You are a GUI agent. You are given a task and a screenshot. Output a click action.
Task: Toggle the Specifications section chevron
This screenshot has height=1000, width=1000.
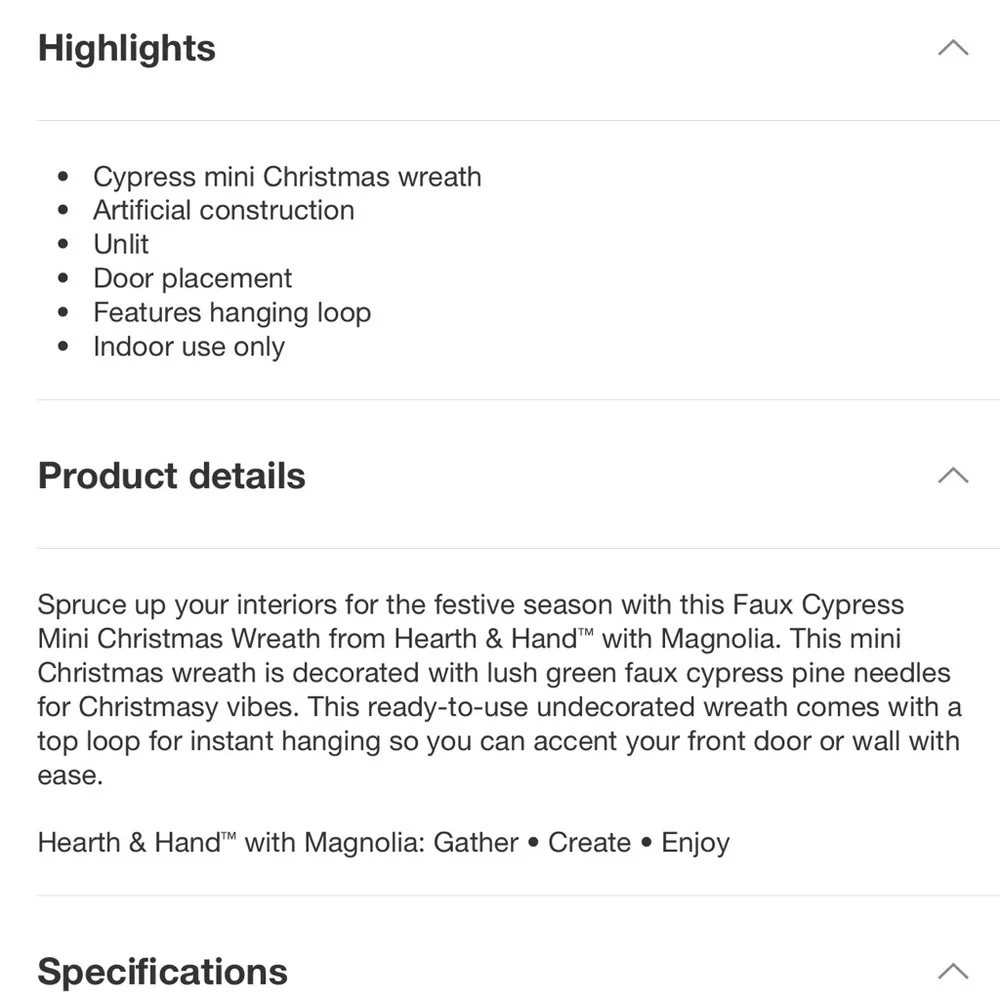point(953,971)
